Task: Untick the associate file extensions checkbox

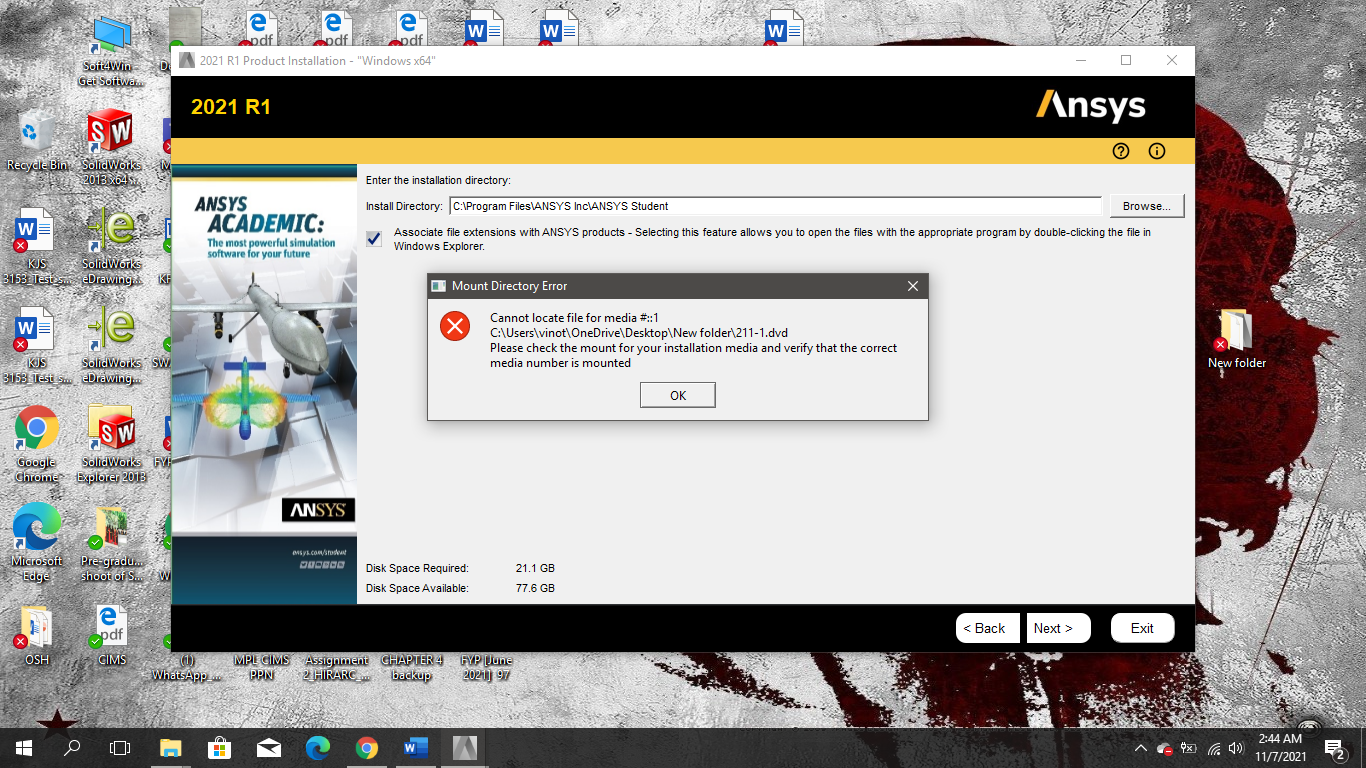Action: click(x=374, y=239)
